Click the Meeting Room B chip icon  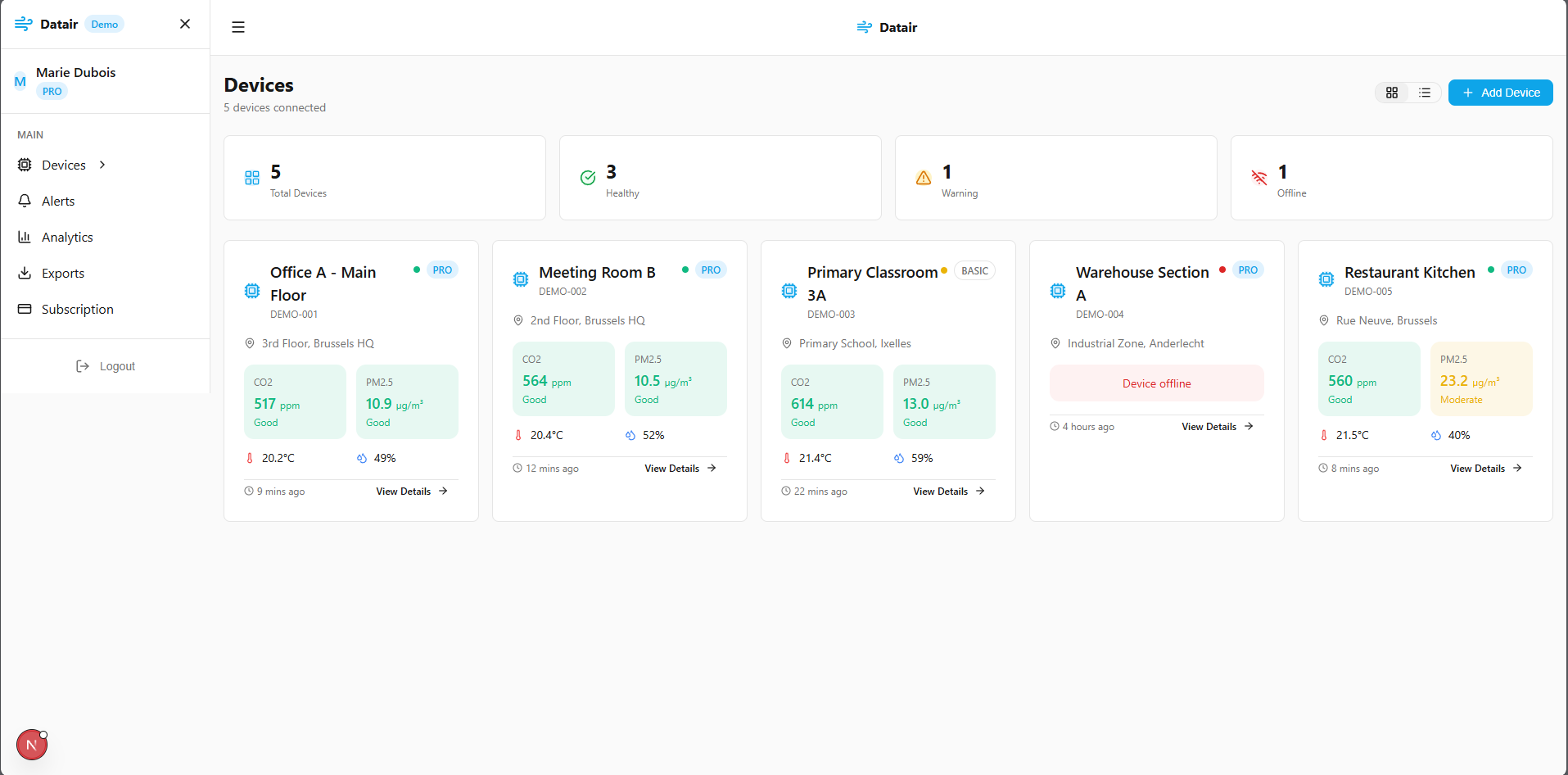pos(521,279)
